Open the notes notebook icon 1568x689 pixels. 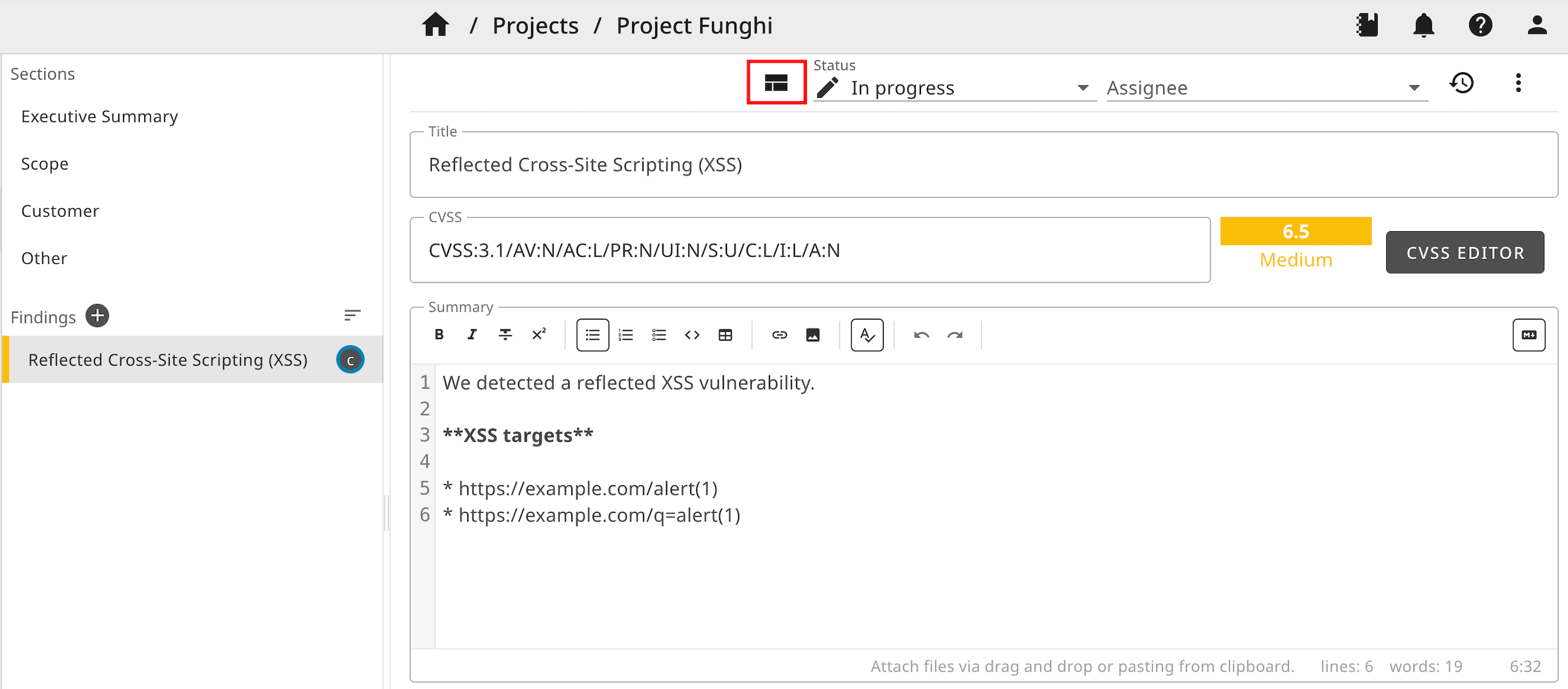(x=1367, y=25)
